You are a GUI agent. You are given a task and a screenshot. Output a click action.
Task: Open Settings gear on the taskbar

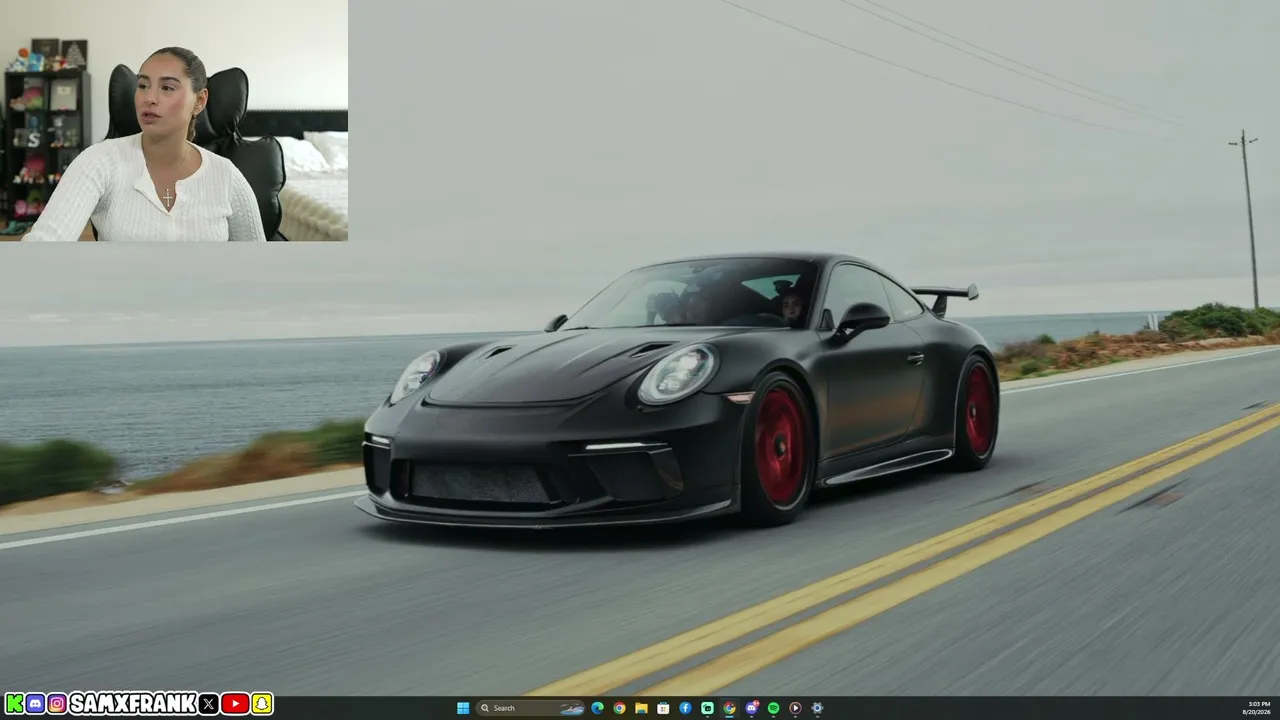(x=817, y=708)
